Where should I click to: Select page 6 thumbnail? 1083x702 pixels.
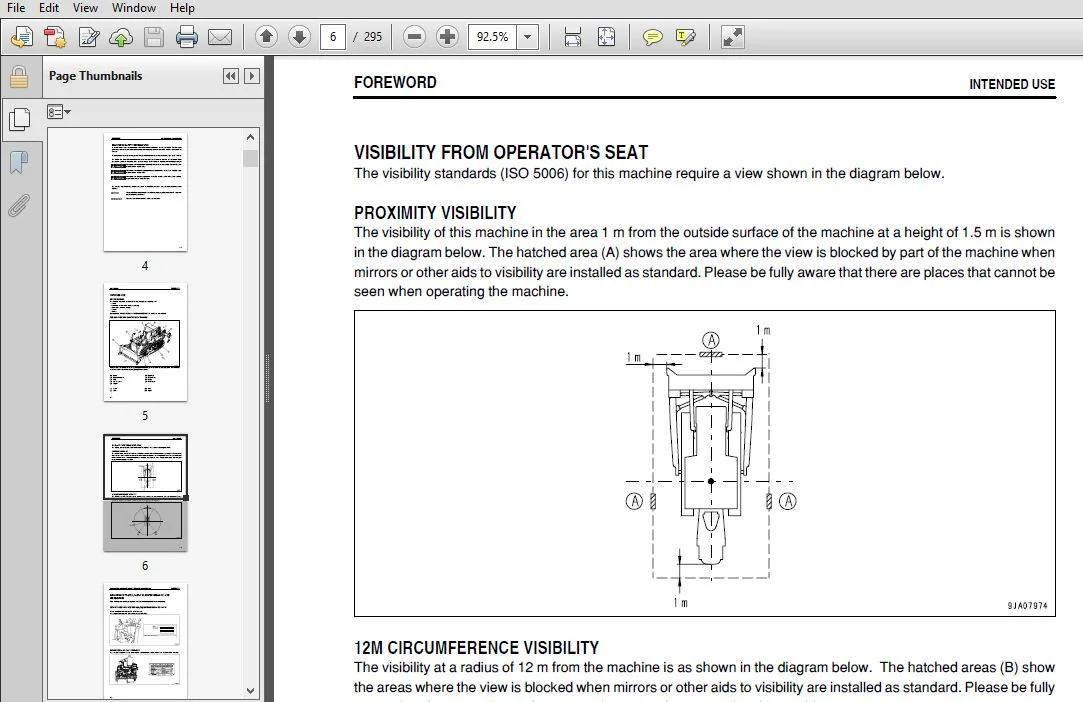145,493
